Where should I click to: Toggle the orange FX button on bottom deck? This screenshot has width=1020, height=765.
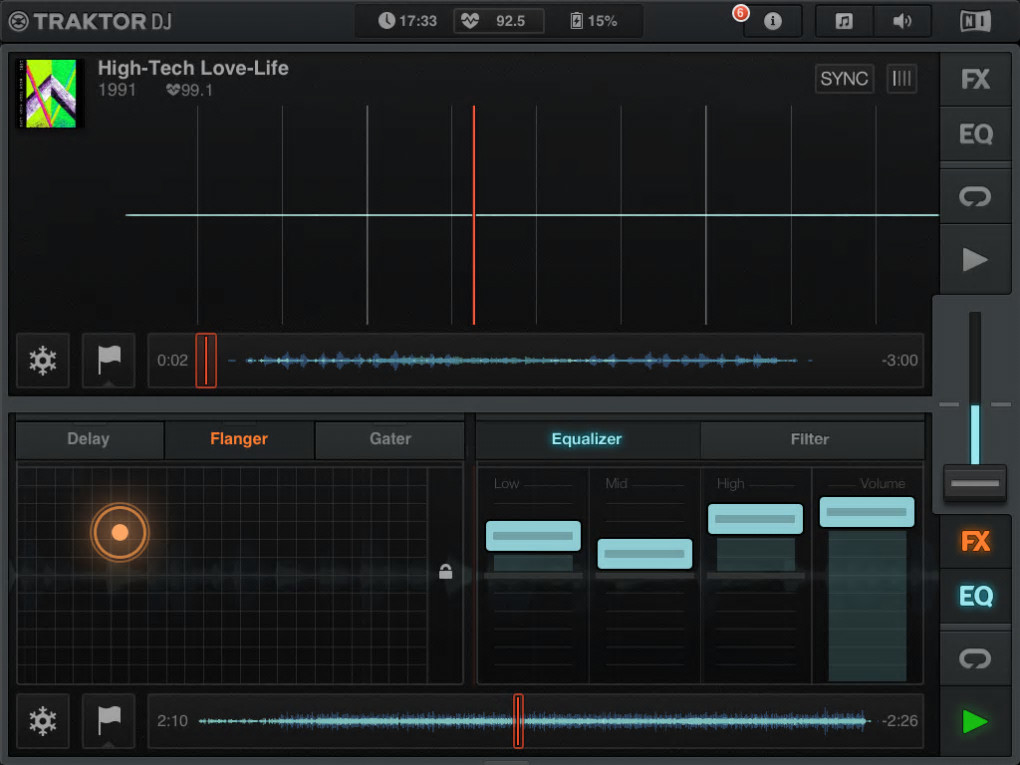(x=975, y=541)
